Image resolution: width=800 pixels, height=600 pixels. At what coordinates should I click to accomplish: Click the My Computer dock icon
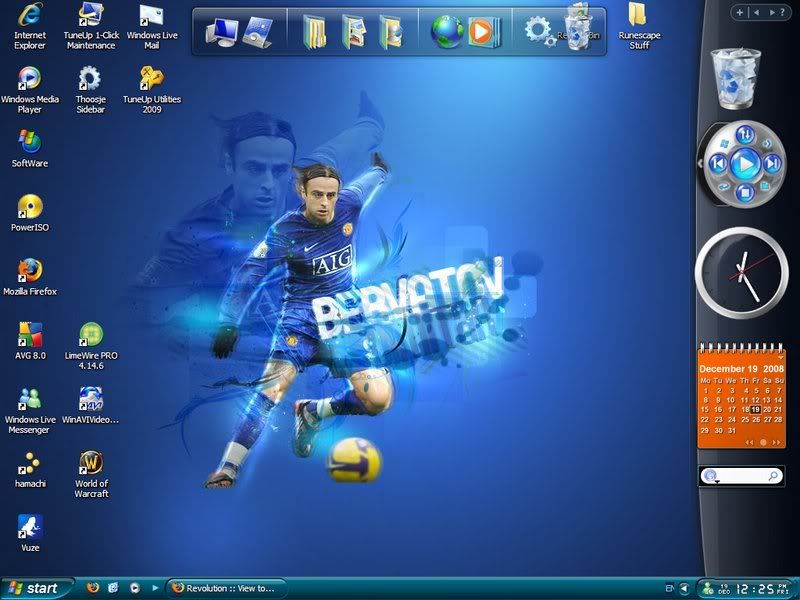(x=221, y=32)
